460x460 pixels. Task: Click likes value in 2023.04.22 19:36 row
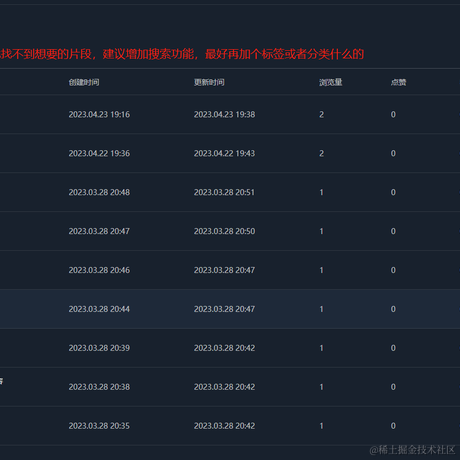[x=393, y=153]
